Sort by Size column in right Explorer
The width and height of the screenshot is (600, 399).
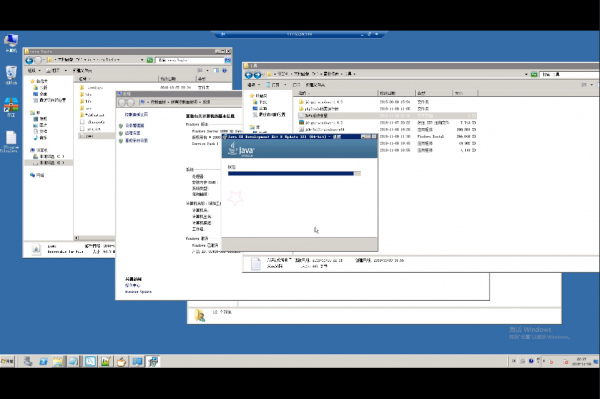(465, 93)
